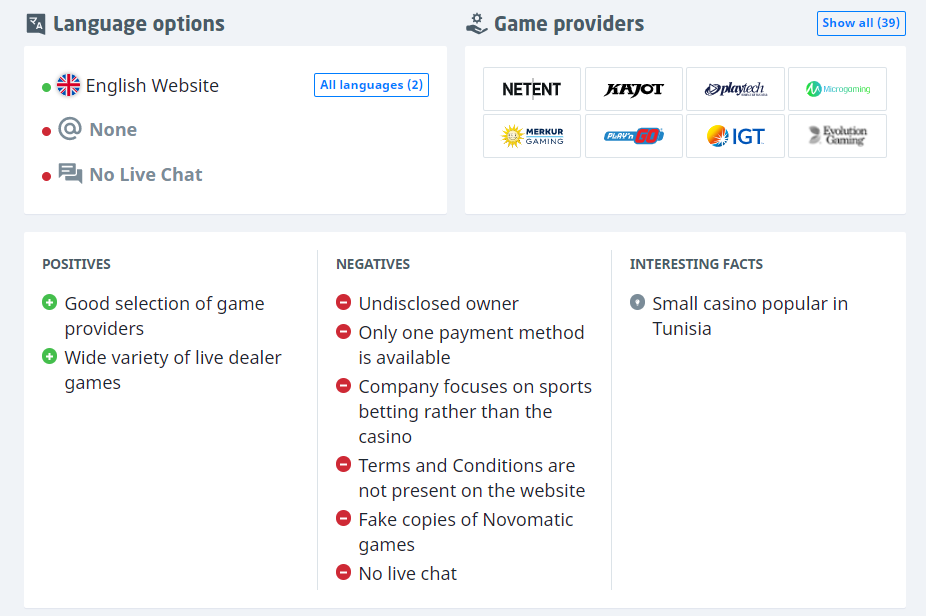Click the UK flag icon
The height and width of the screenshot is (616, 926).
tap(68, 85)
